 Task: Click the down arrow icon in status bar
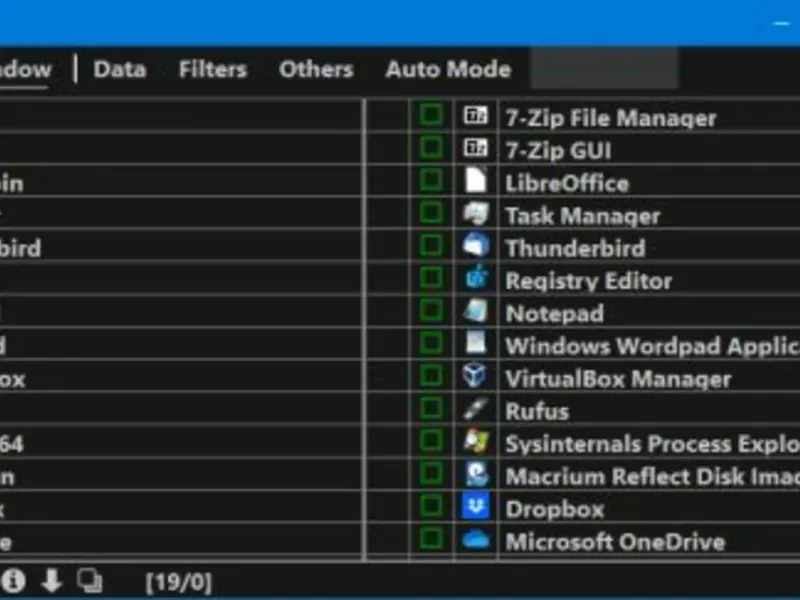click(x=52, y=580)
